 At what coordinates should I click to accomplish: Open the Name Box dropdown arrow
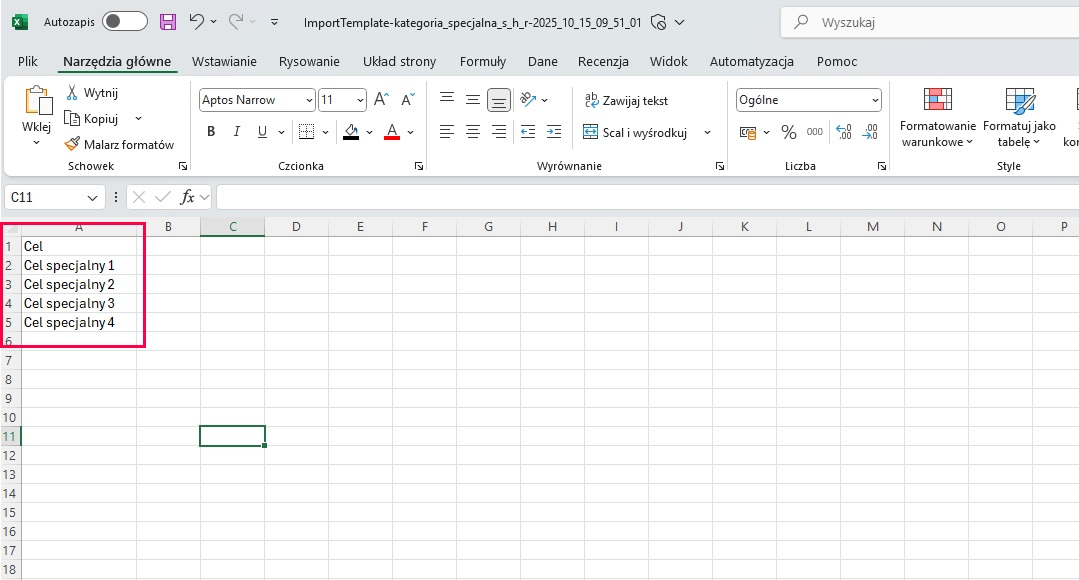[93, 198]
